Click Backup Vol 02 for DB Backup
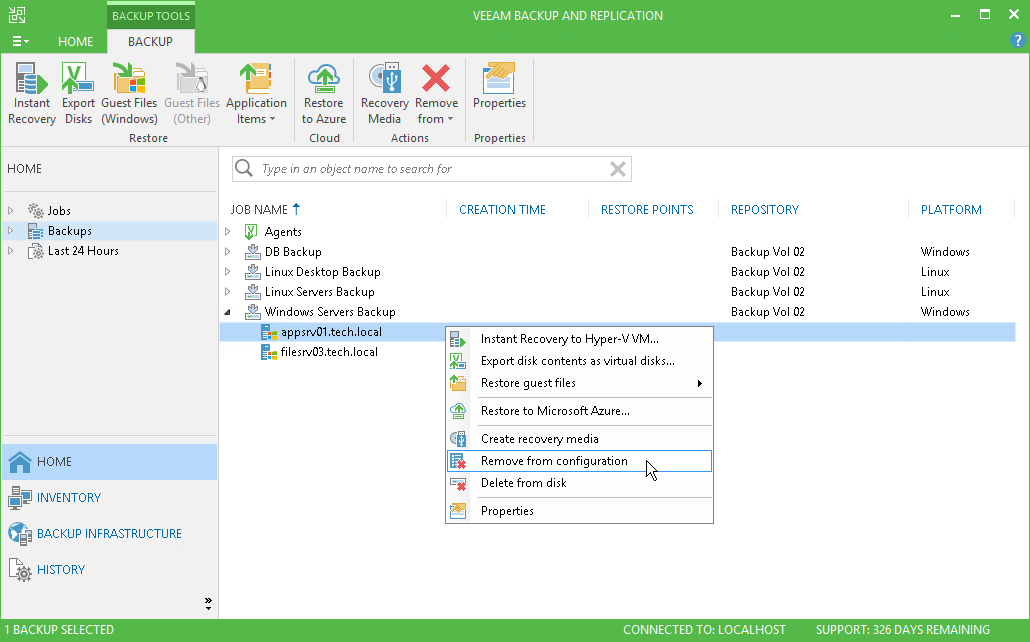The height and width of the screenshot is (642, 1030). pyautogui.click(x=767, y=252)
